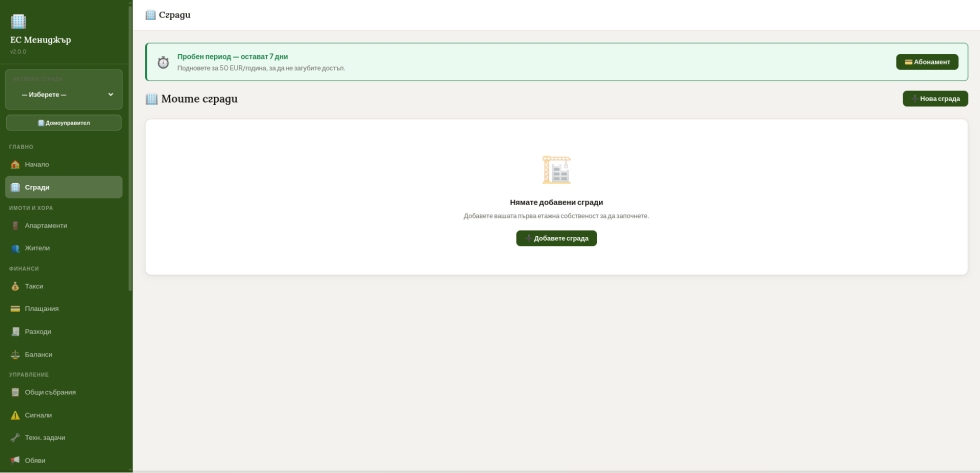The width and height of the screenshot is (980, 473).
Task: Click the sidebar vertical scrollbar
Action: click(130, 150)
